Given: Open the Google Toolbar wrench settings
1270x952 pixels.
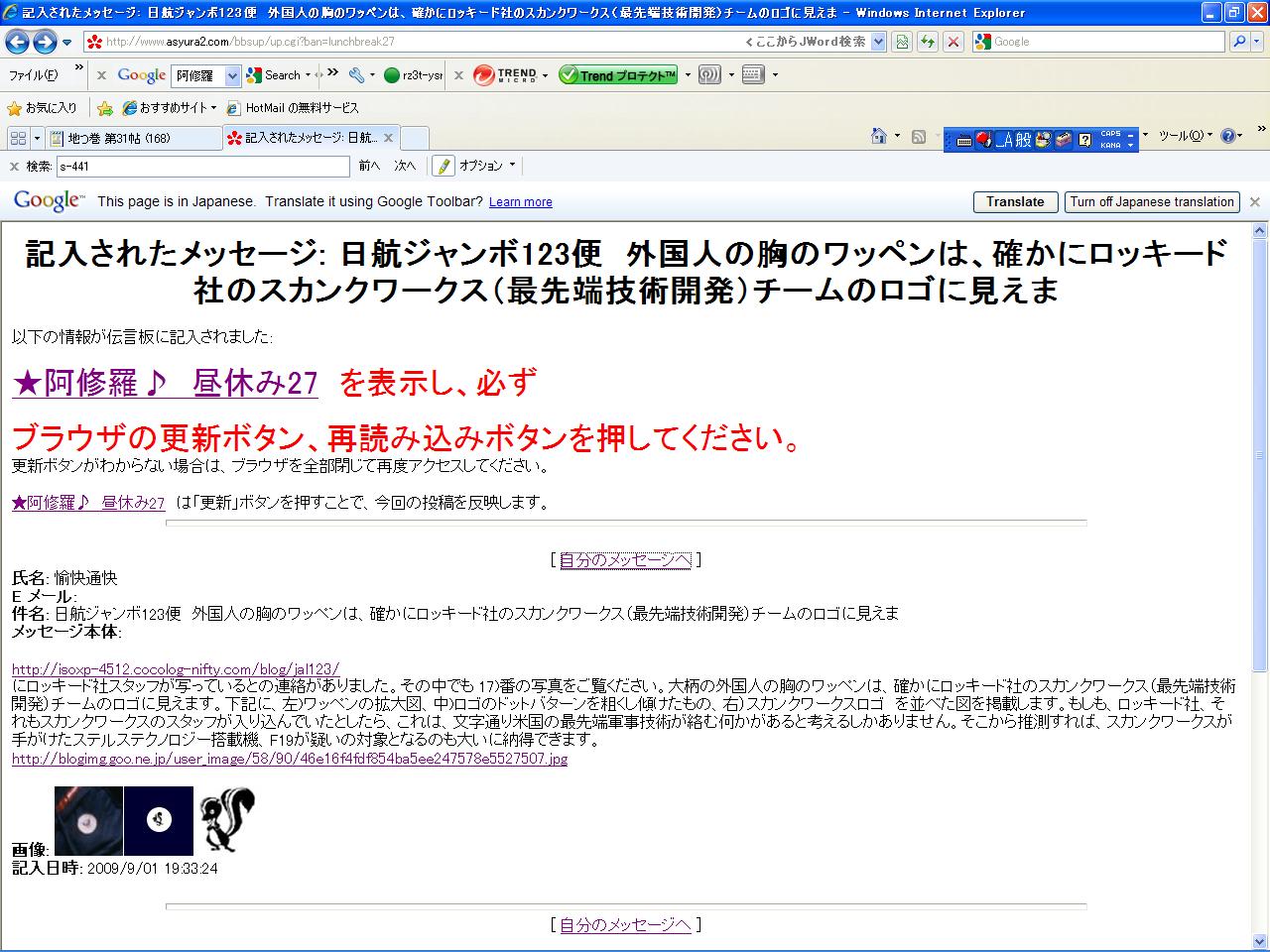Looking at the screenshot, I should [356, 75].
